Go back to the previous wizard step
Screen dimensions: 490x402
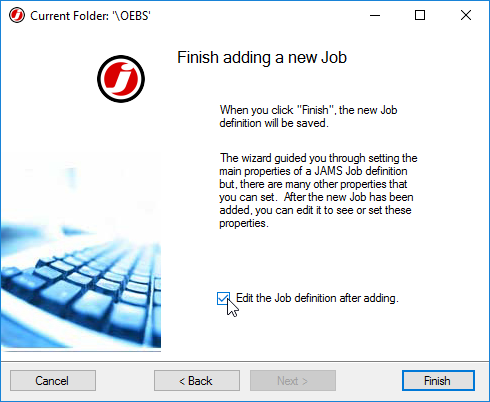(197, 381)
